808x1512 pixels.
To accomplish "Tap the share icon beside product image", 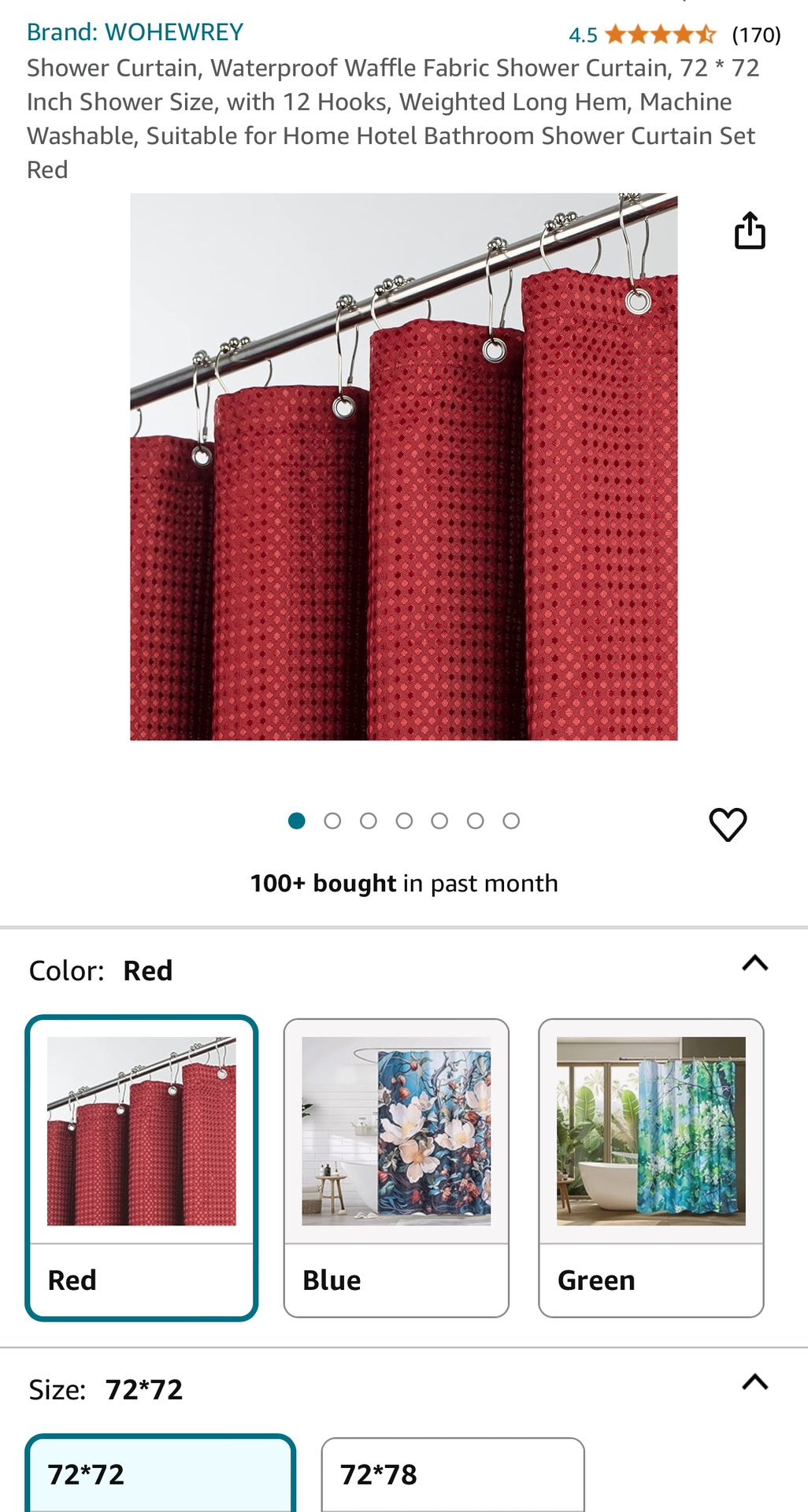I will click(750, 231).
